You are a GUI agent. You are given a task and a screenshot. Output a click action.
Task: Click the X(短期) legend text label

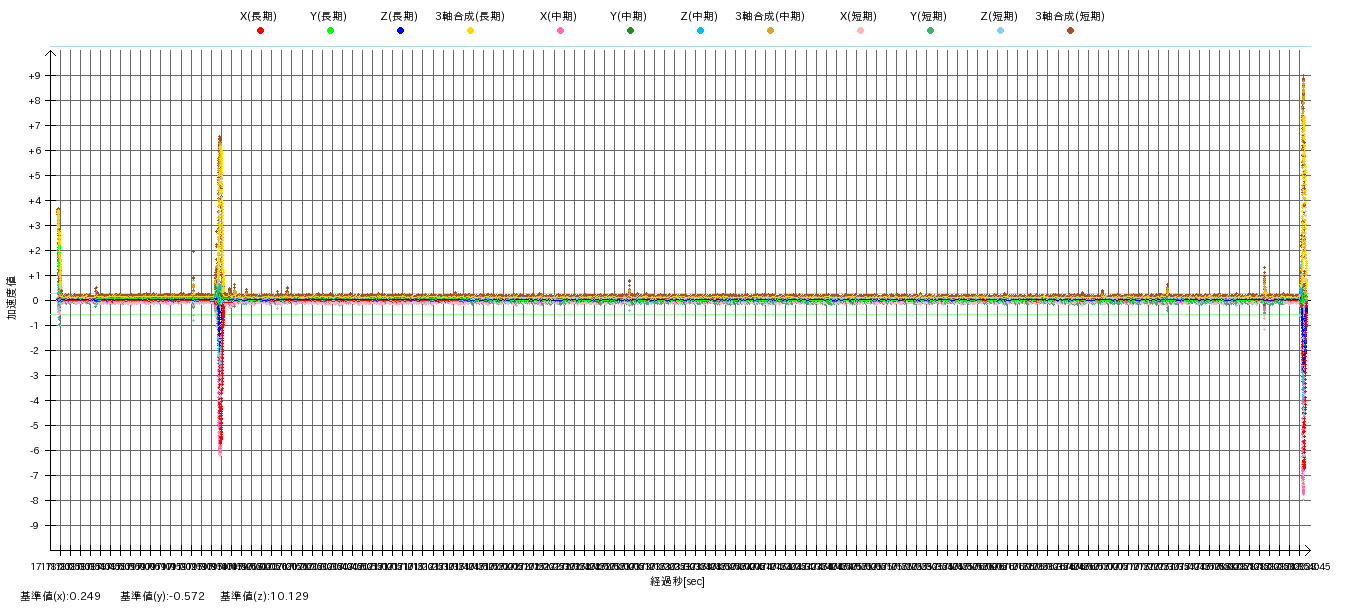pyautogui.click(x=858, y=16)
